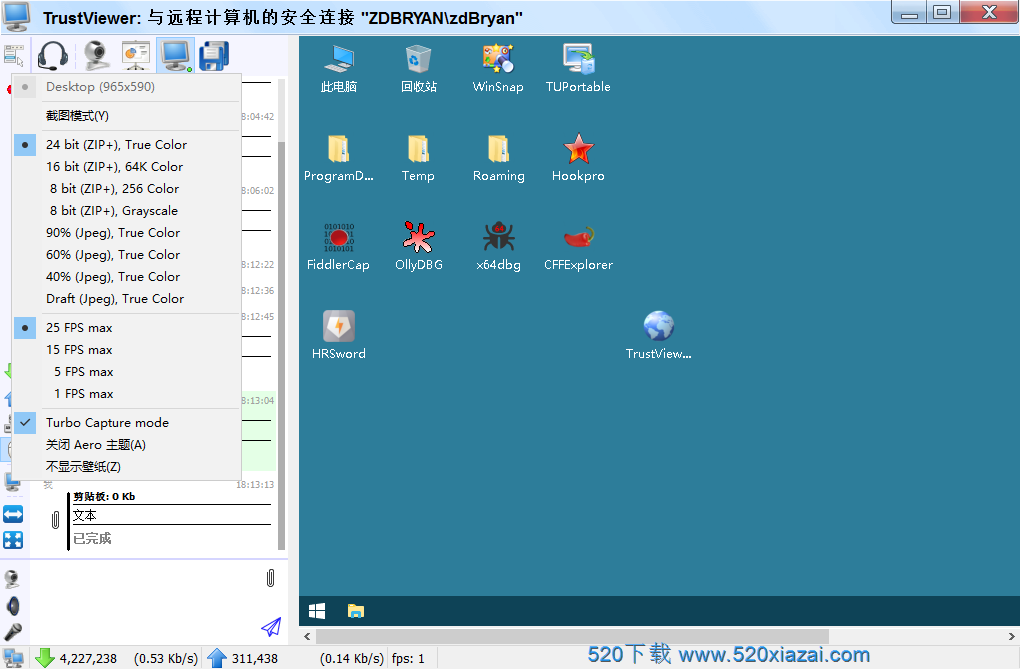
Task: Select 15 FPS max option
Action: [x=127, y=350]
